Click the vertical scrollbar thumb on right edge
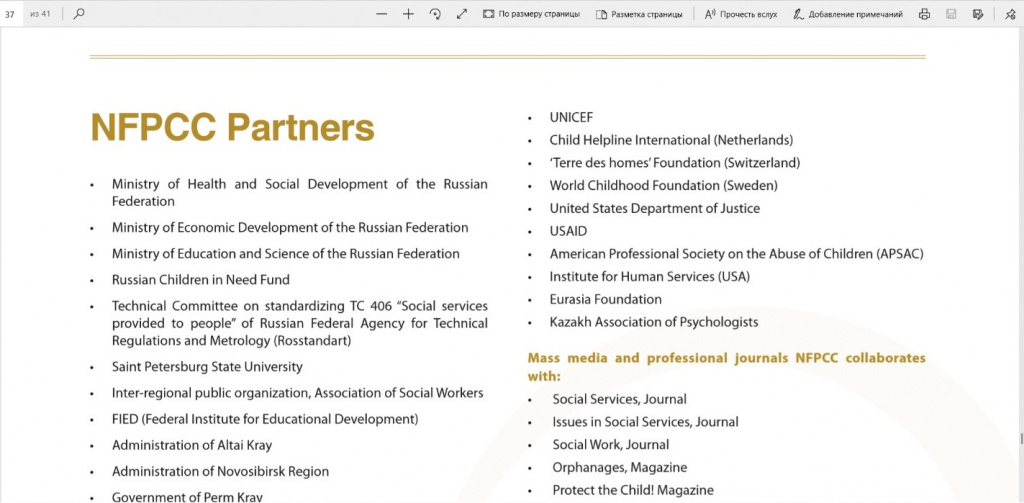This screenshot has height=503, width=1024. coord(1021,438)
